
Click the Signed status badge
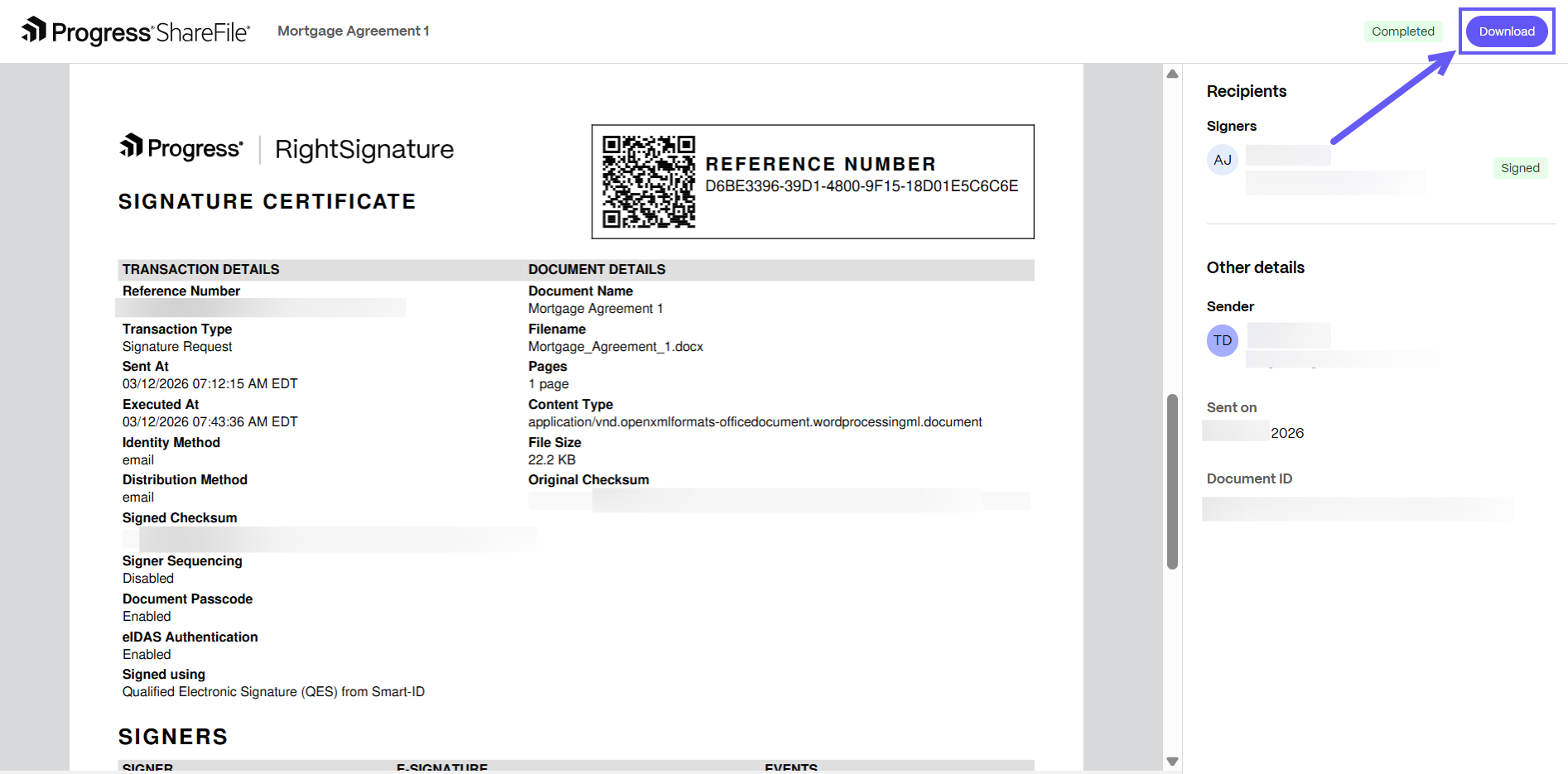click(x=1520, y=168)
